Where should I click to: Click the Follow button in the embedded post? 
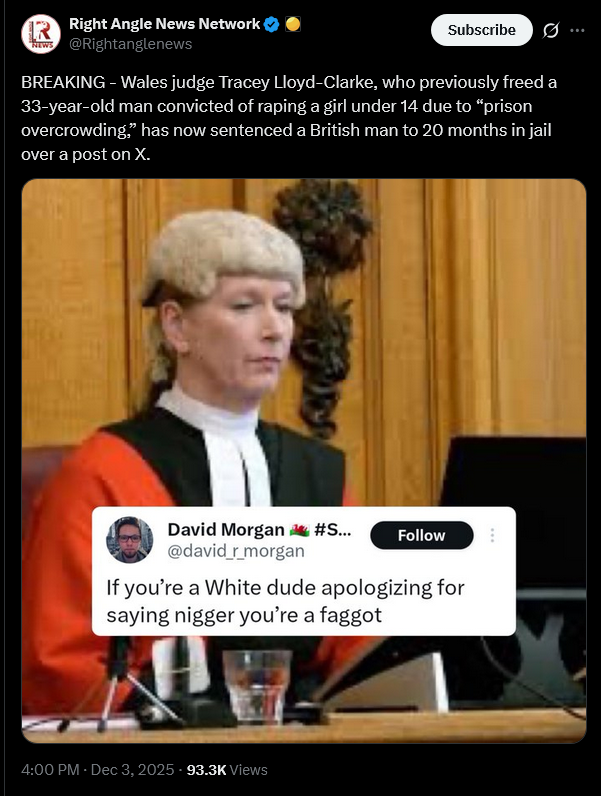click(421, 535)
